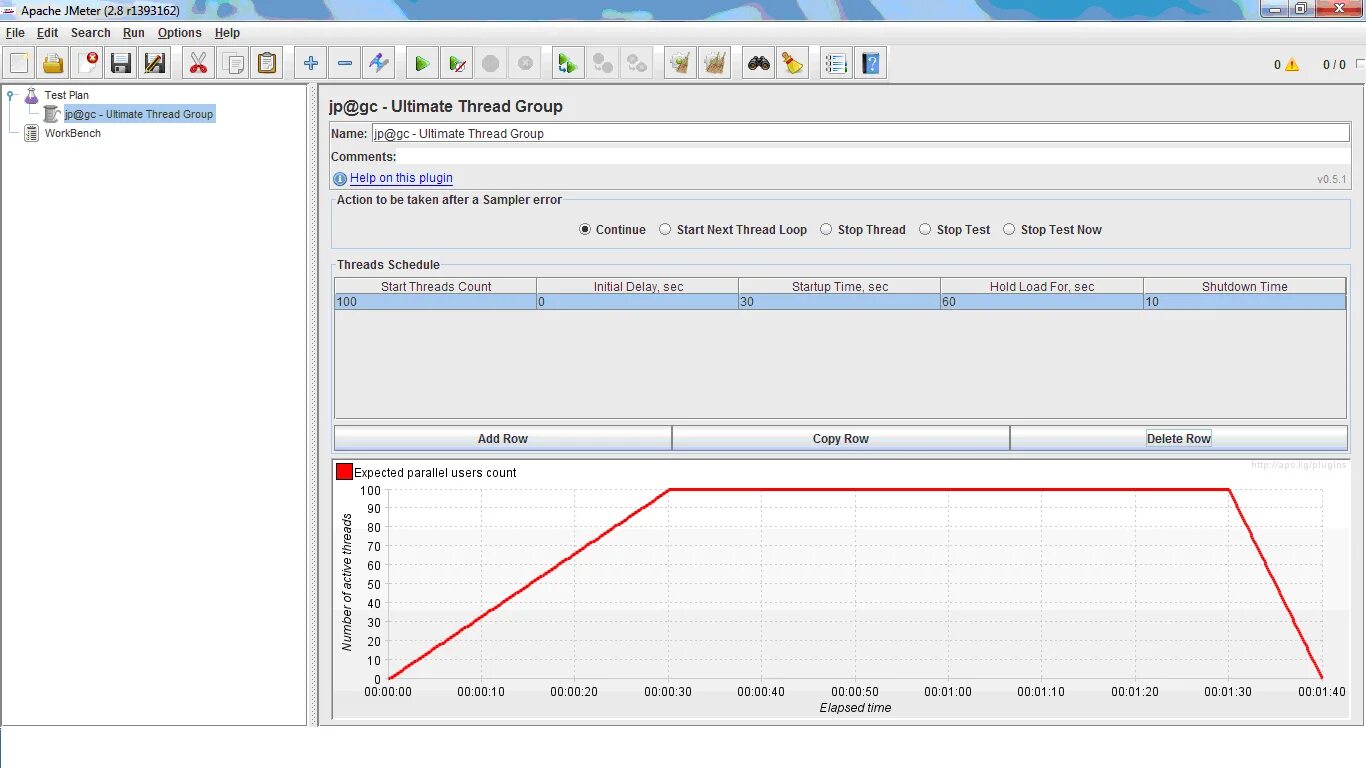Click Start no pauses icon
The width and height of the screenshot is (1366, 768).
[457, 64]
